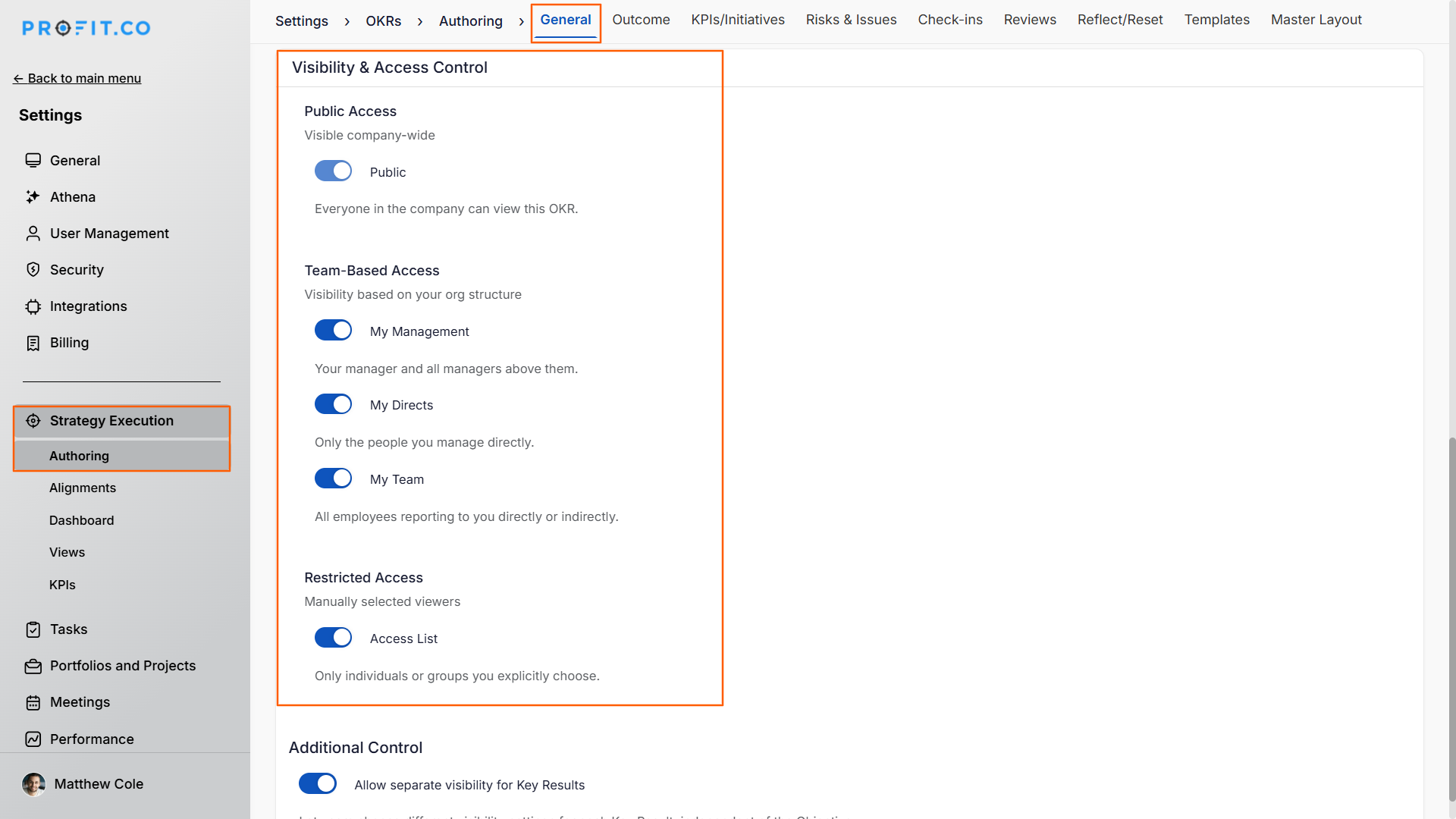
Task: Disable the My Management toggle
Action: coord(334,331)
